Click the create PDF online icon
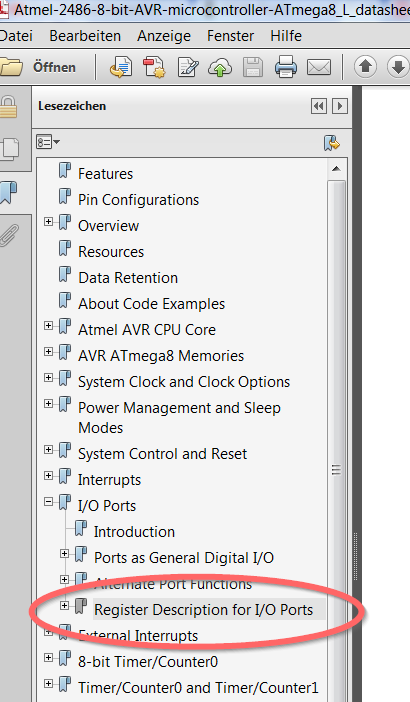410x702 pixels. click(x=121, y=67)
